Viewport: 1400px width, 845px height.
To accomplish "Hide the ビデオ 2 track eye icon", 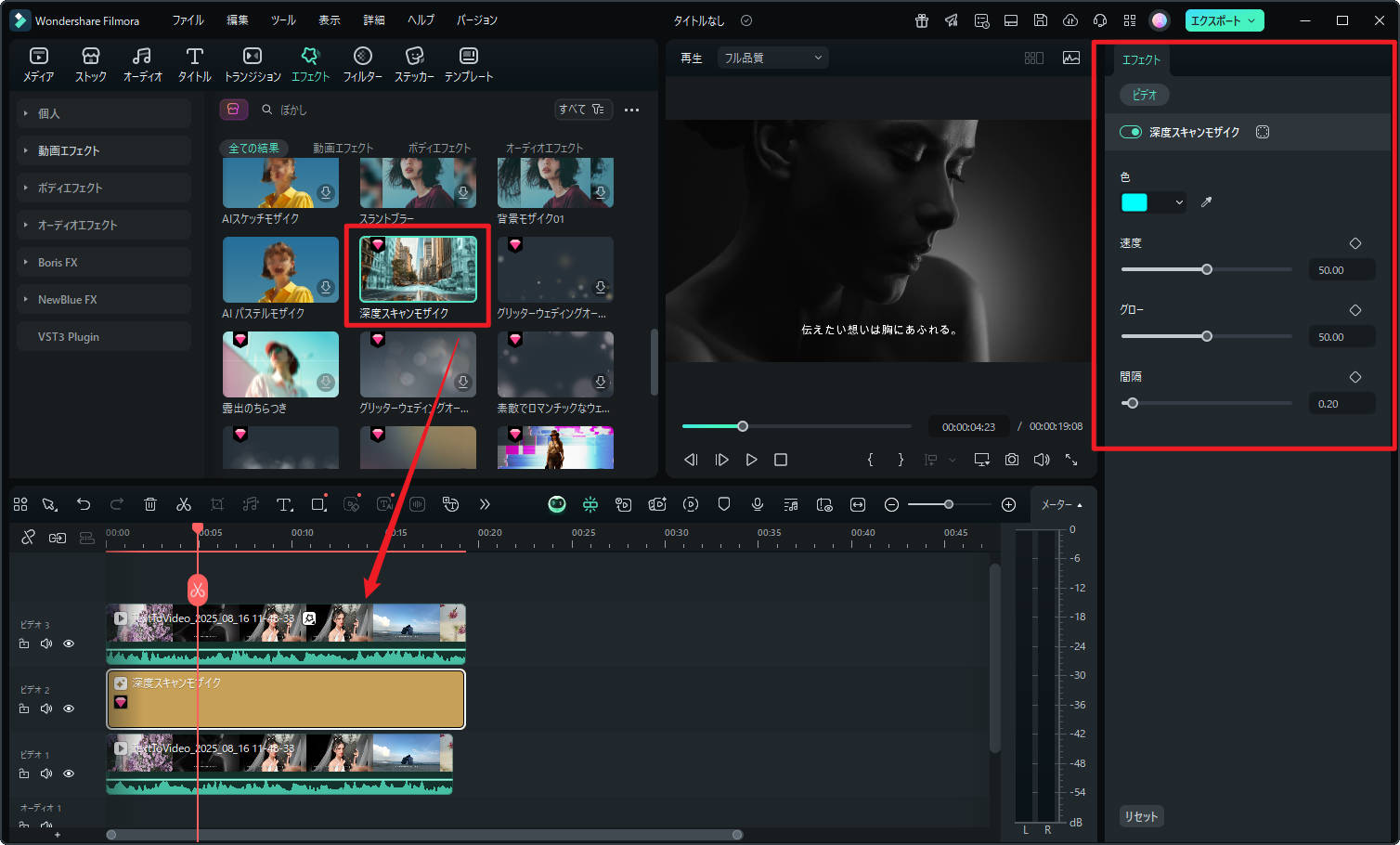I will 69,708.
